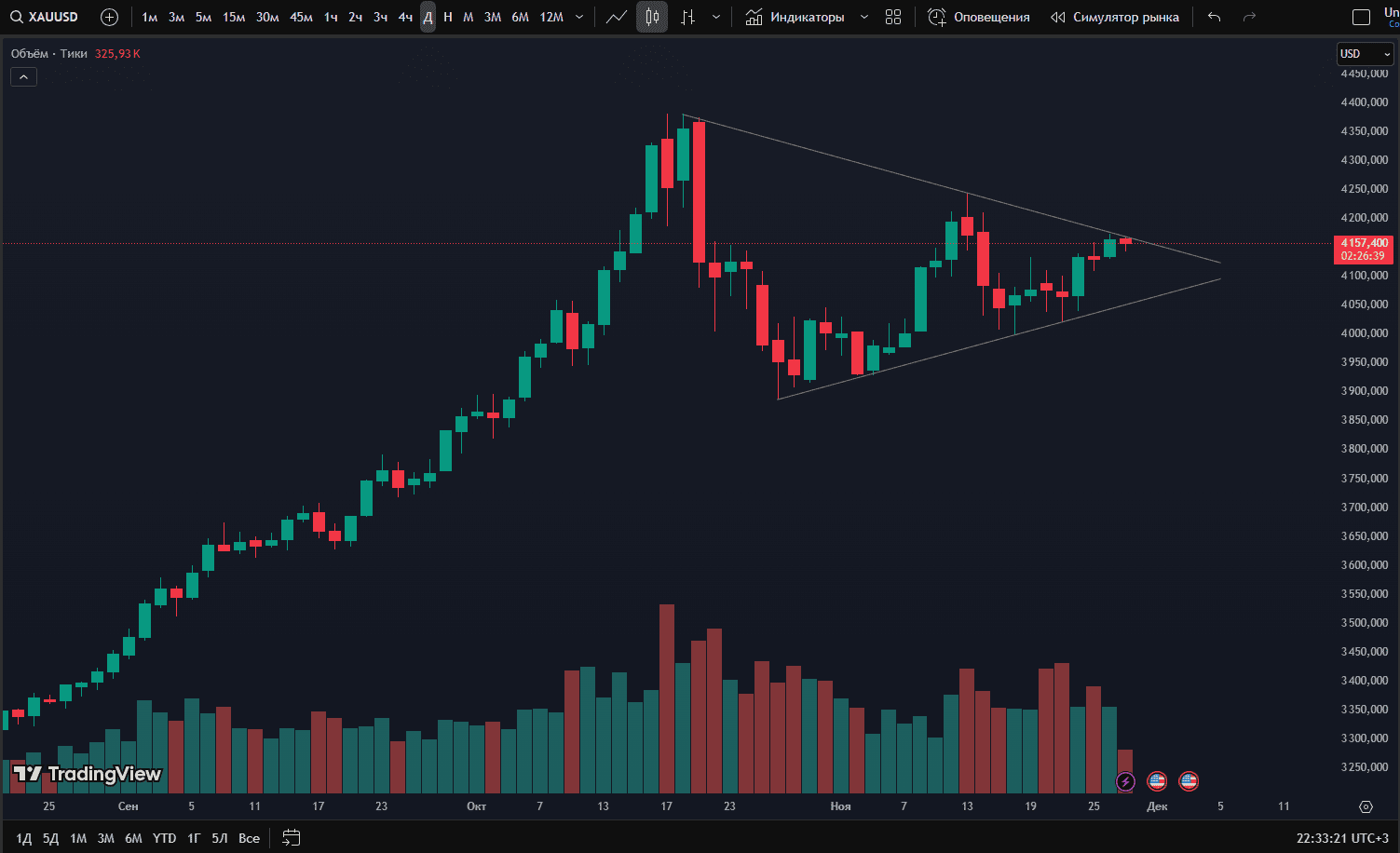Image resolution: width=1400 pixels, height=853 pixels.
Task: Open the chart type dropdown chevron
Action: point(715,17)
